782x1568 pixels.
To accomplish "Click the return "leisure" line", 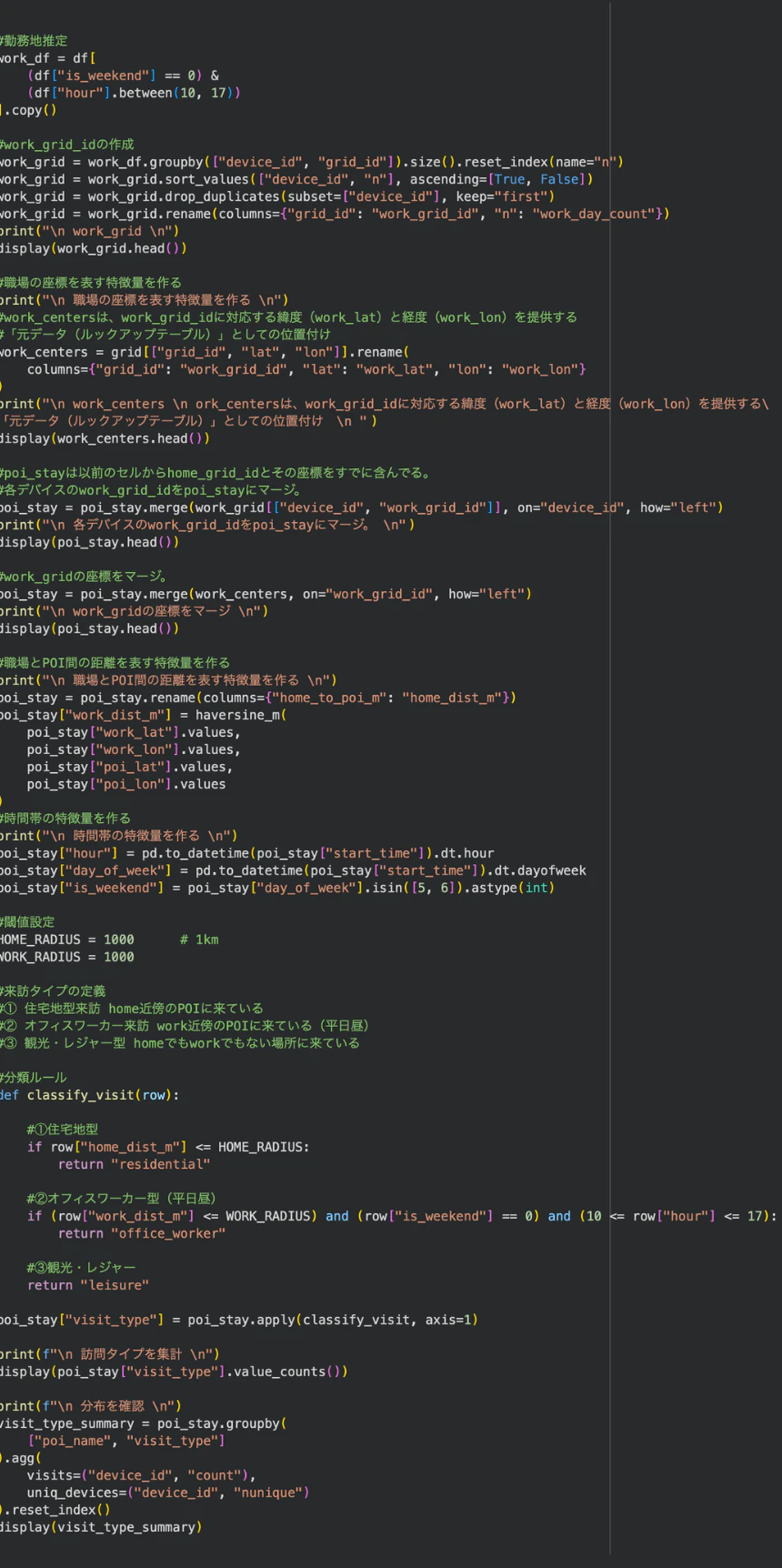I will (88, 1285).
